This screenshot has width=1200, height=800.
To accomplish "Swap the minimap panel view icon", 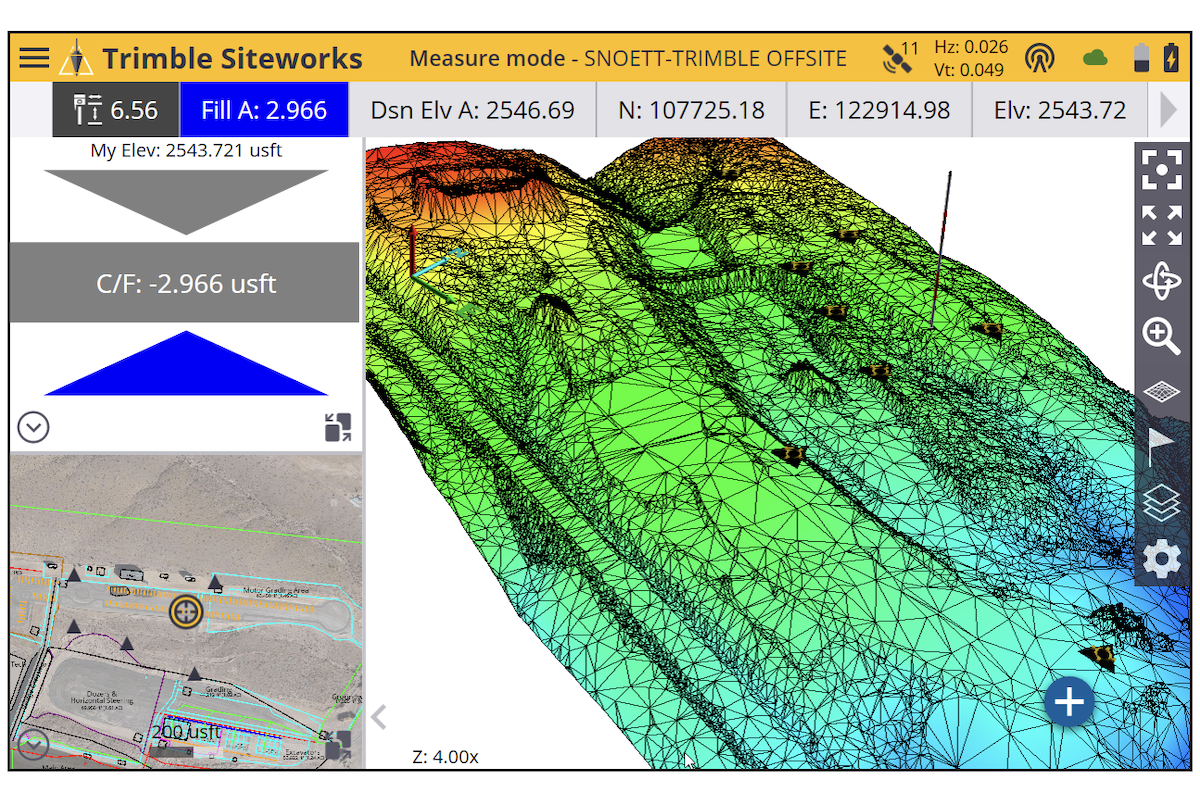I will (338, 745).
